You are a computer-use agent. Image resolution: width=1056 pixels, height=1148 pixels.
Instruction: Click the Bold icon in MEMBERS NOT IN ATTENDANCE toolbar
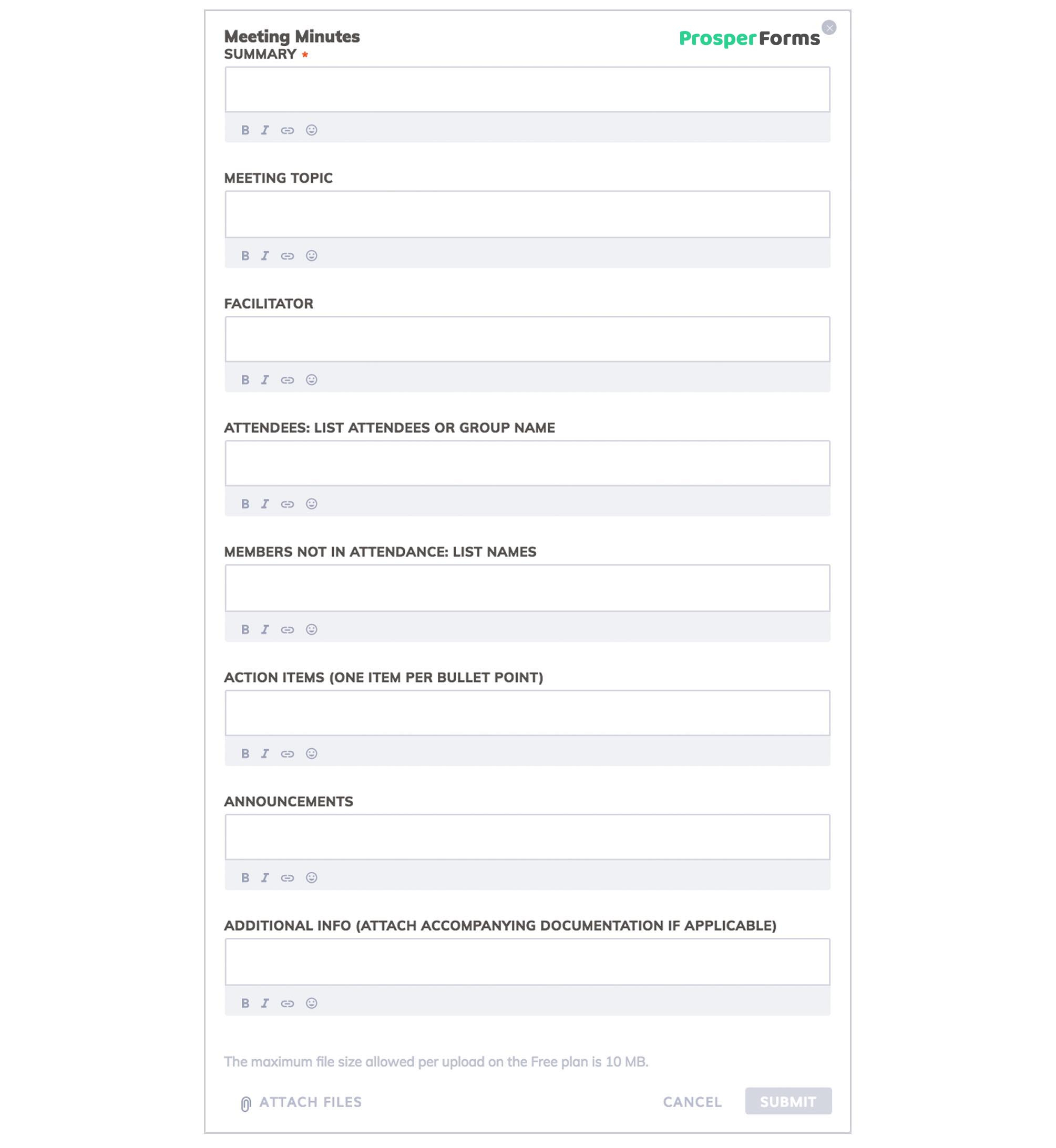pyautogui.click(x=246, y=628)
